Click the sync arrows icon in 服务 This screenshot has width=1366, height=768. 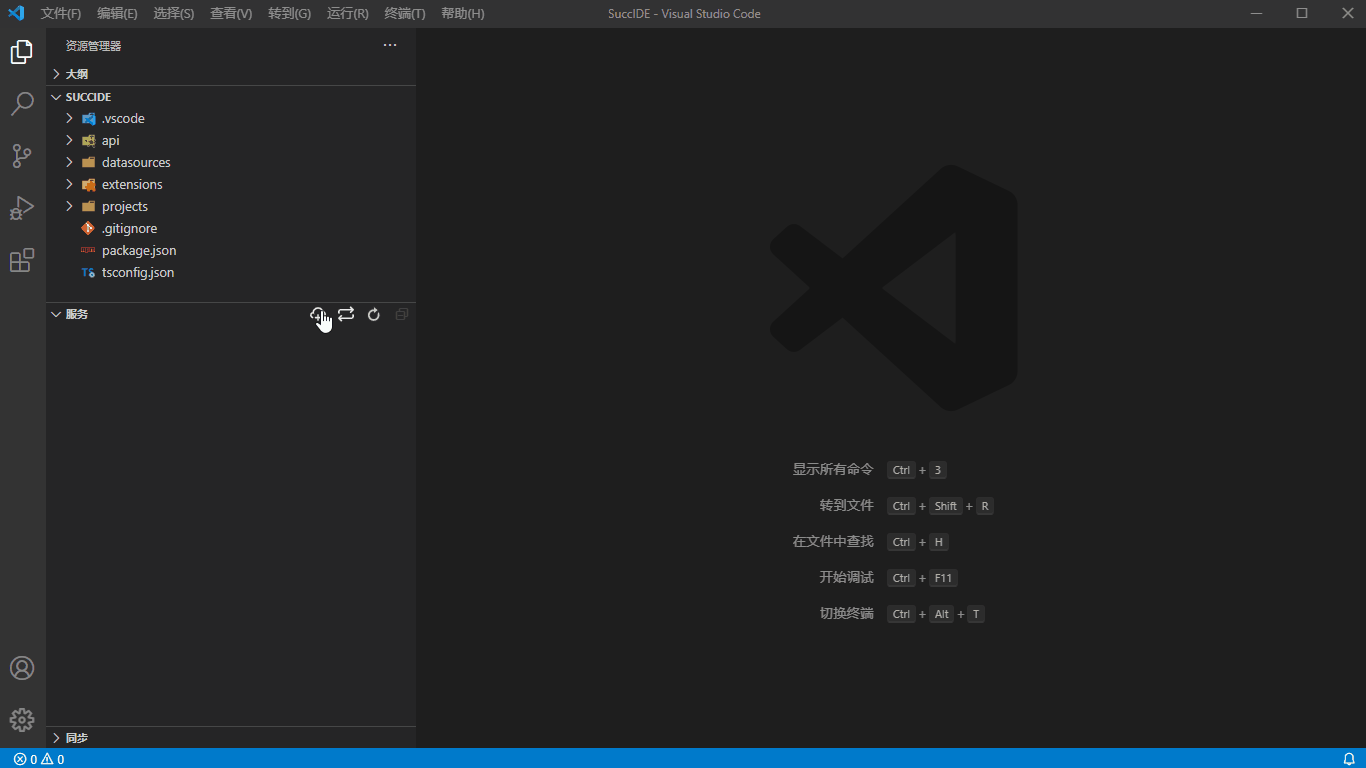346,314
